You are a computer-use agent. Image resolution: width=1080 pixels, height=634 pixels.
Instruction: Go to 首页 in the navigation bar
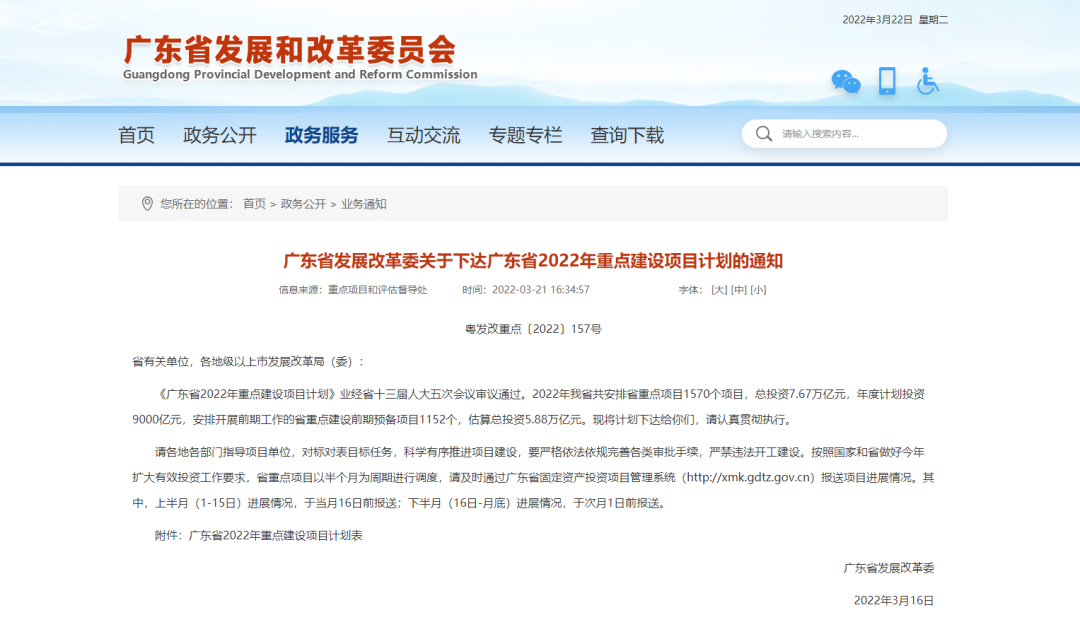(x=136, y=135)
